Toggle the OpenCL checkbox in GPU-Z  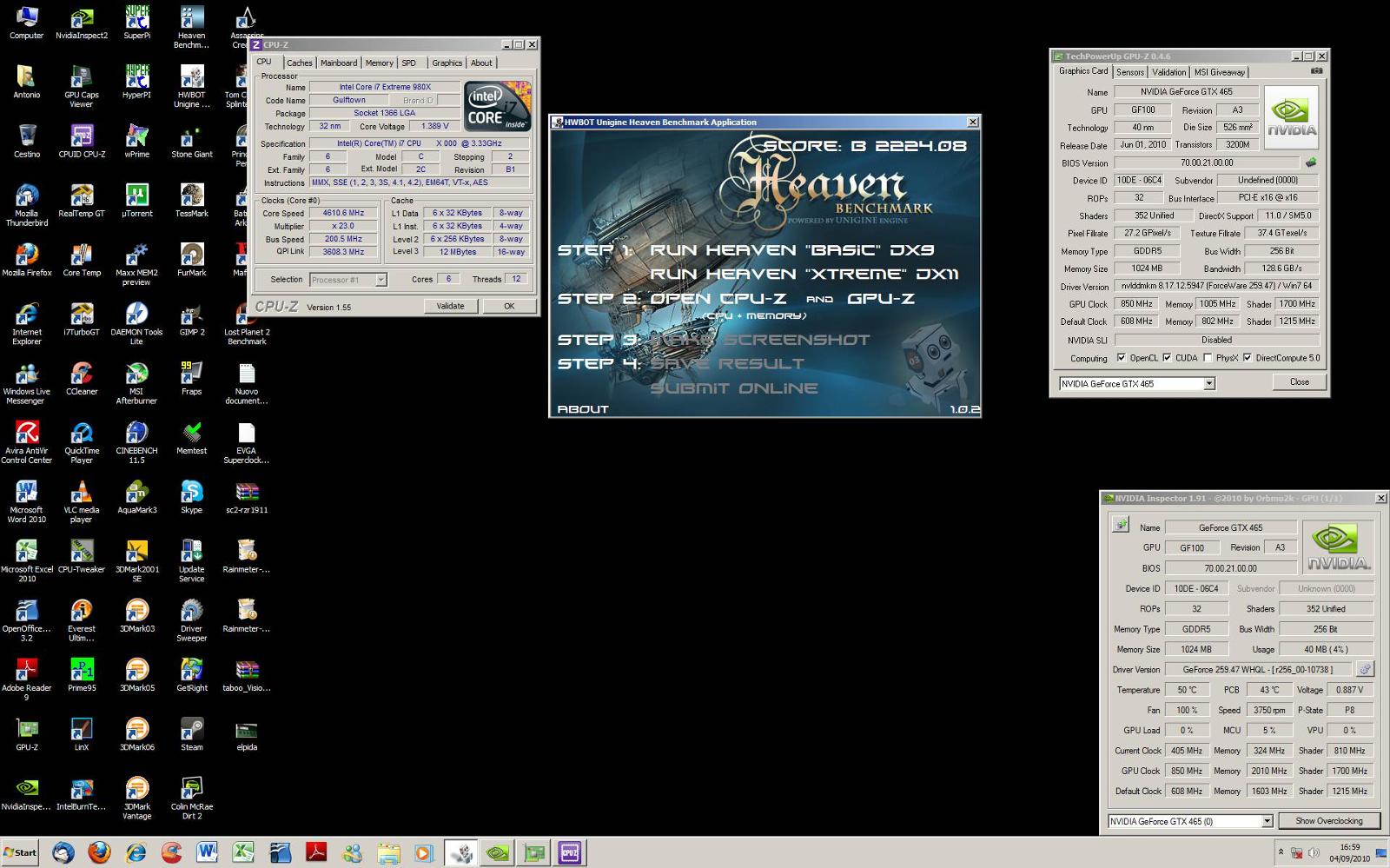pyautogui.click(x=1122, y=357)
